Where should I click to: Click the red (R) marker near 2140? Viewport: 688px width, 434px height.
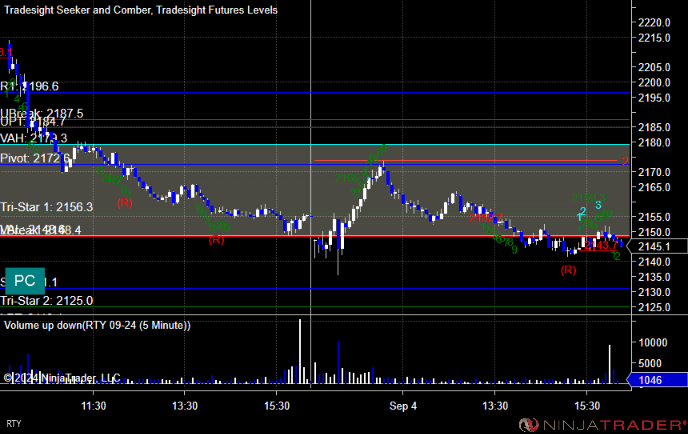click(568, 270)
